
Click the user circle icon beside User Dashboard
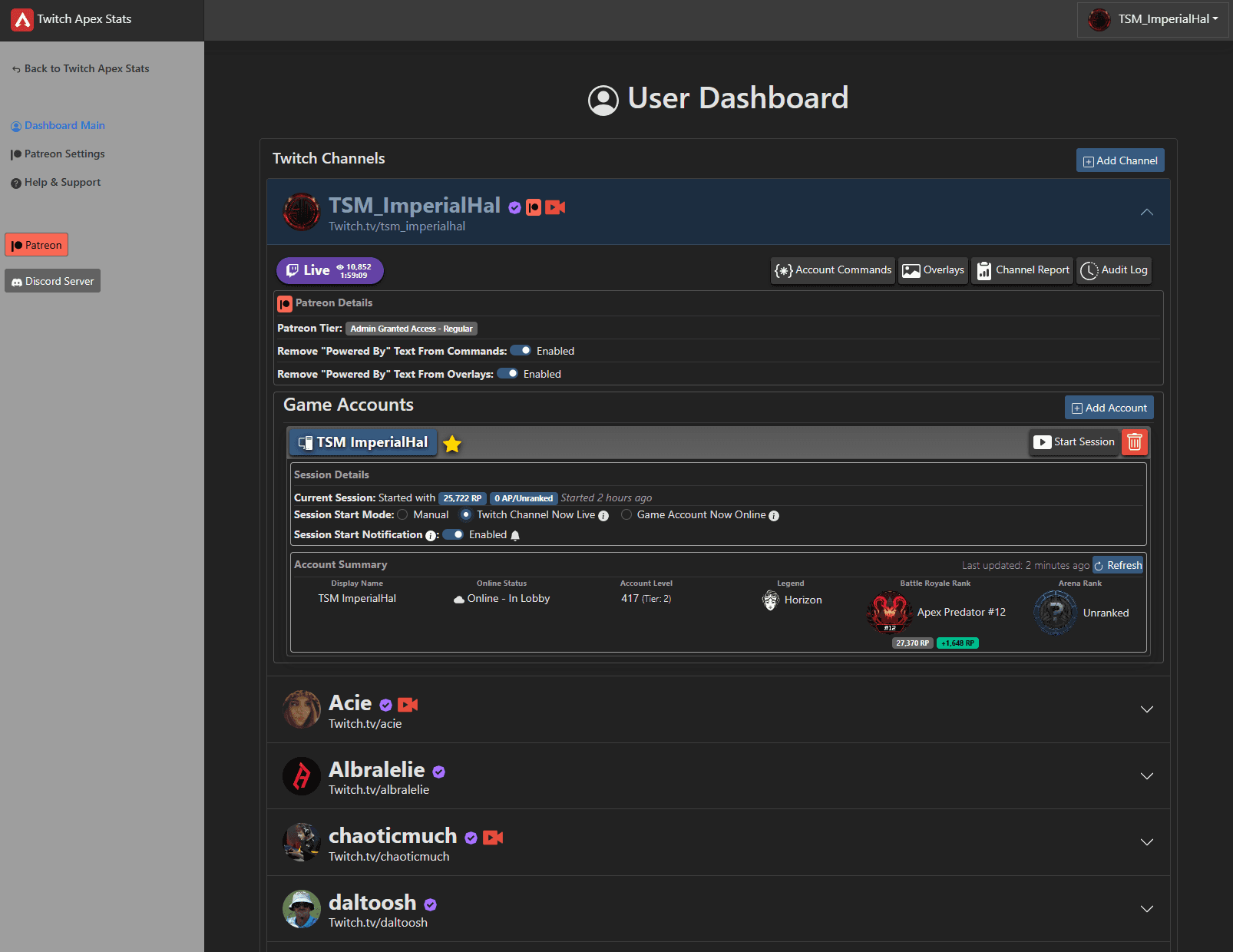pos(603,101)
